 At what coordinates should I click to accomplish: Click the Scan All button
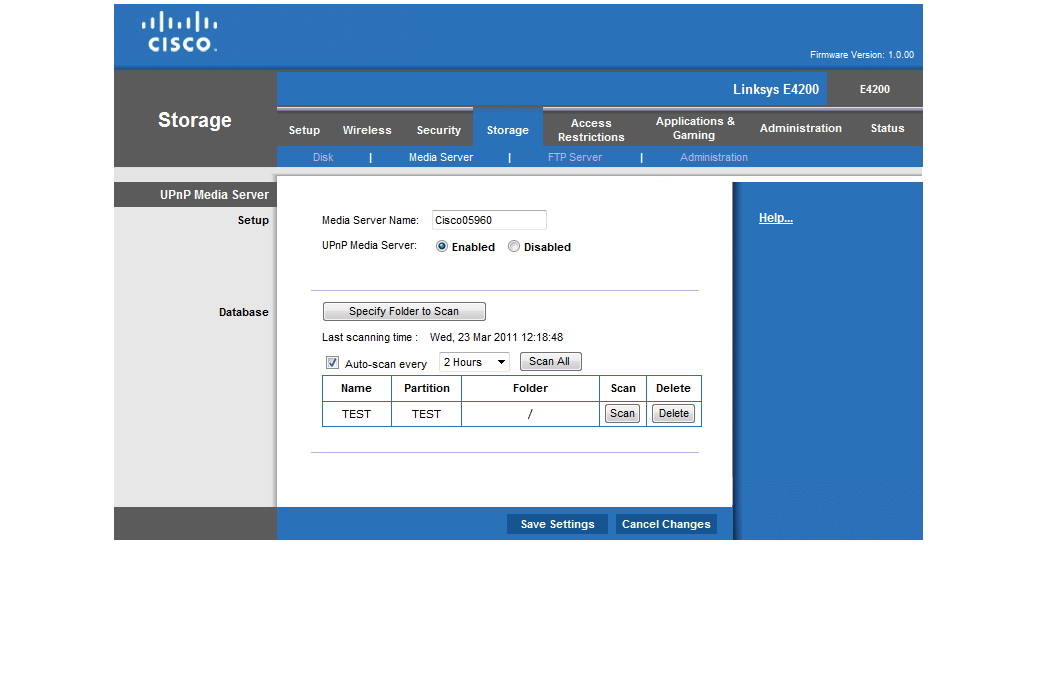pyautogui.click(x=550, y=362)
